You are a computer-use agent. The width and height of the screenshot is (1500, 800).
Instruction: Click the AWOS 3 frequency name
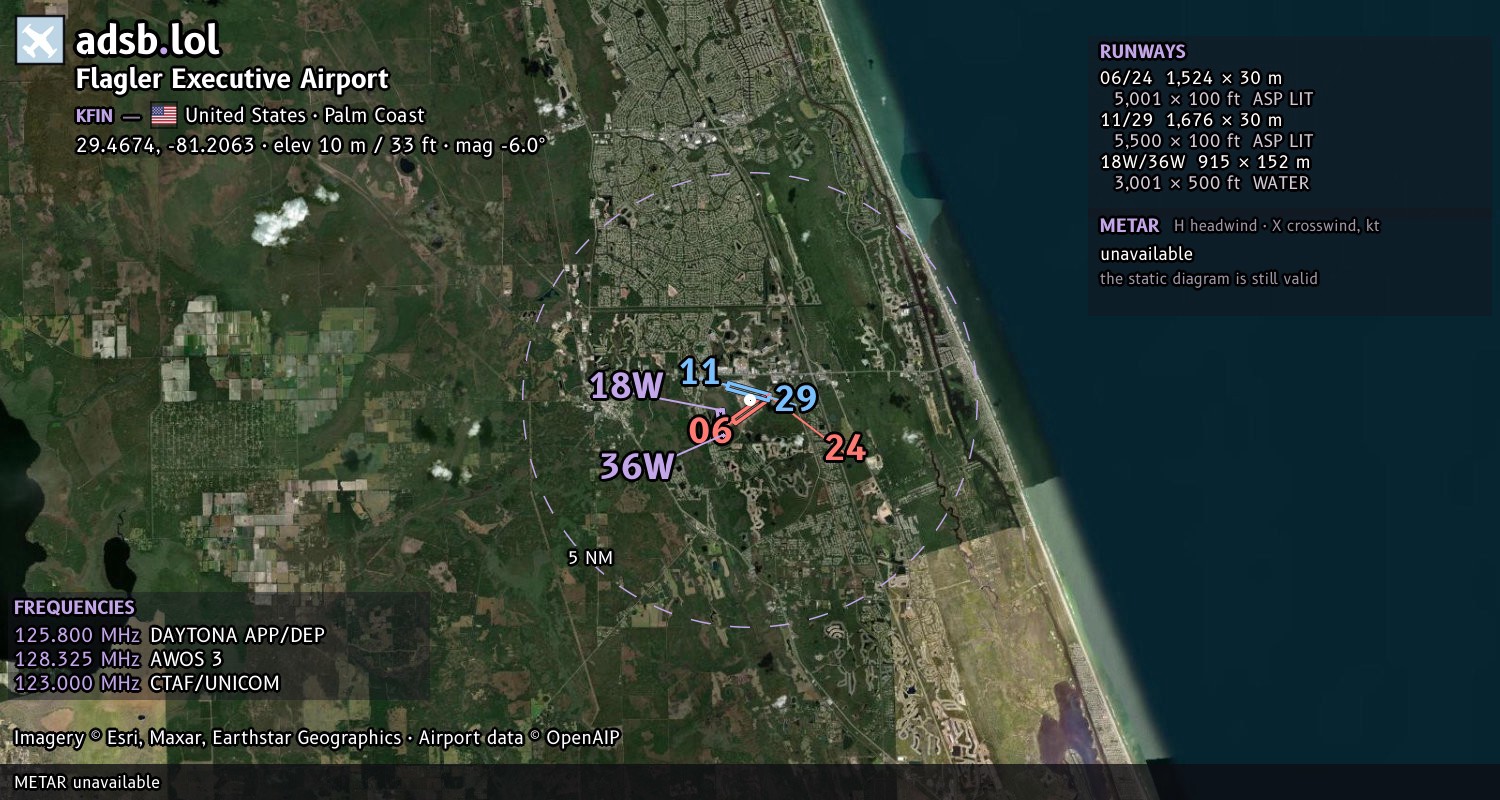pos(186,659)
